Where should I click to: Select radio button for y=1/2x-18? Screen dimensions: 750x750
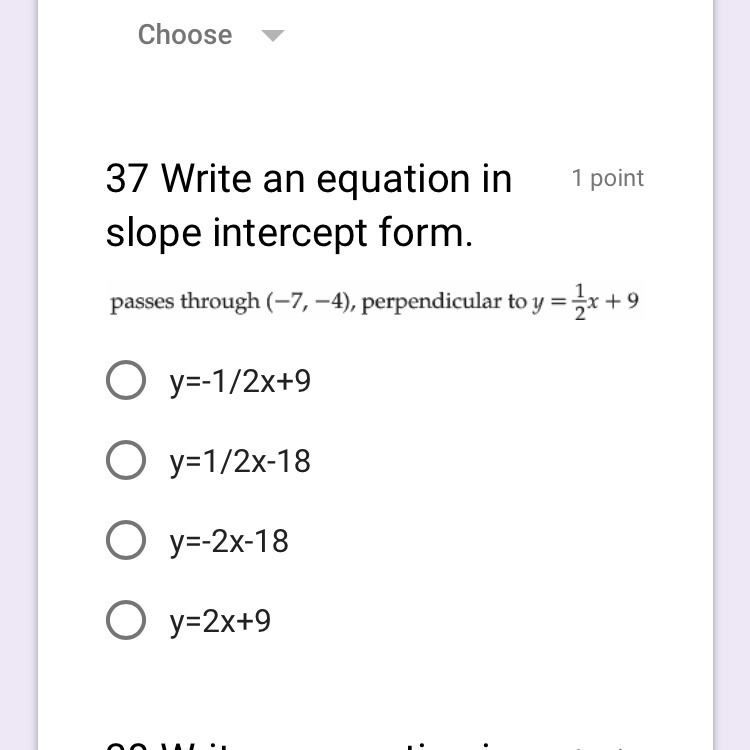[x=126, y=461]
